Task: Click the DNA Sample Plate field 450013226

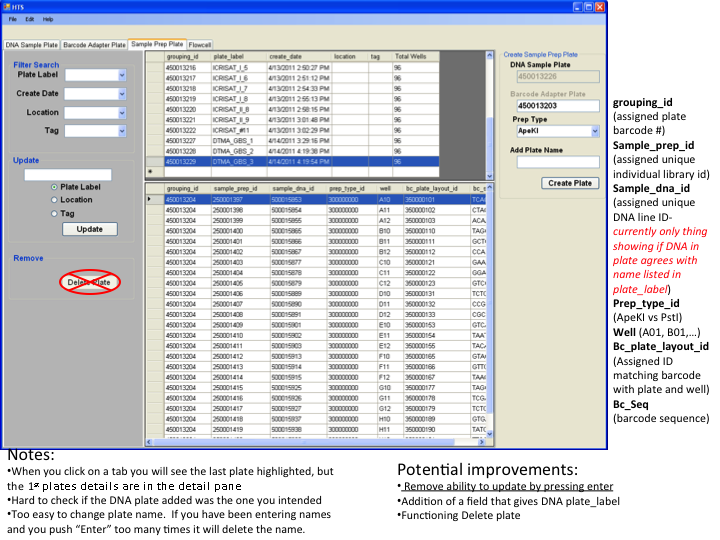Action: coord(558,77)
